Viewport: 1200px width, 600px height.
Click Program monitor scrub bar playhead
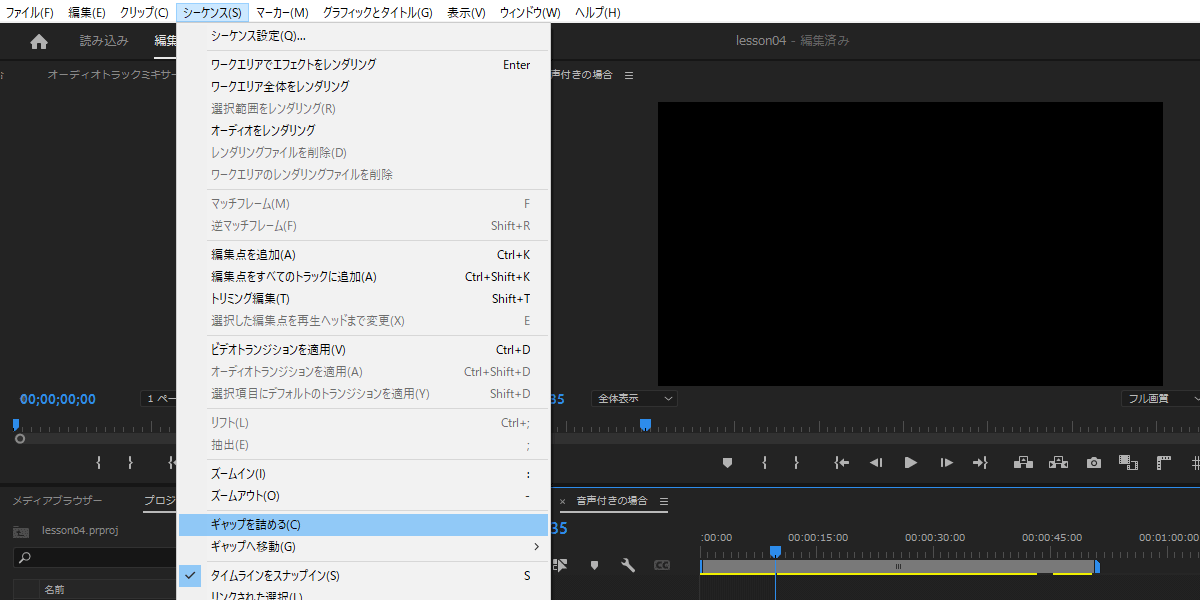point(645,425)
